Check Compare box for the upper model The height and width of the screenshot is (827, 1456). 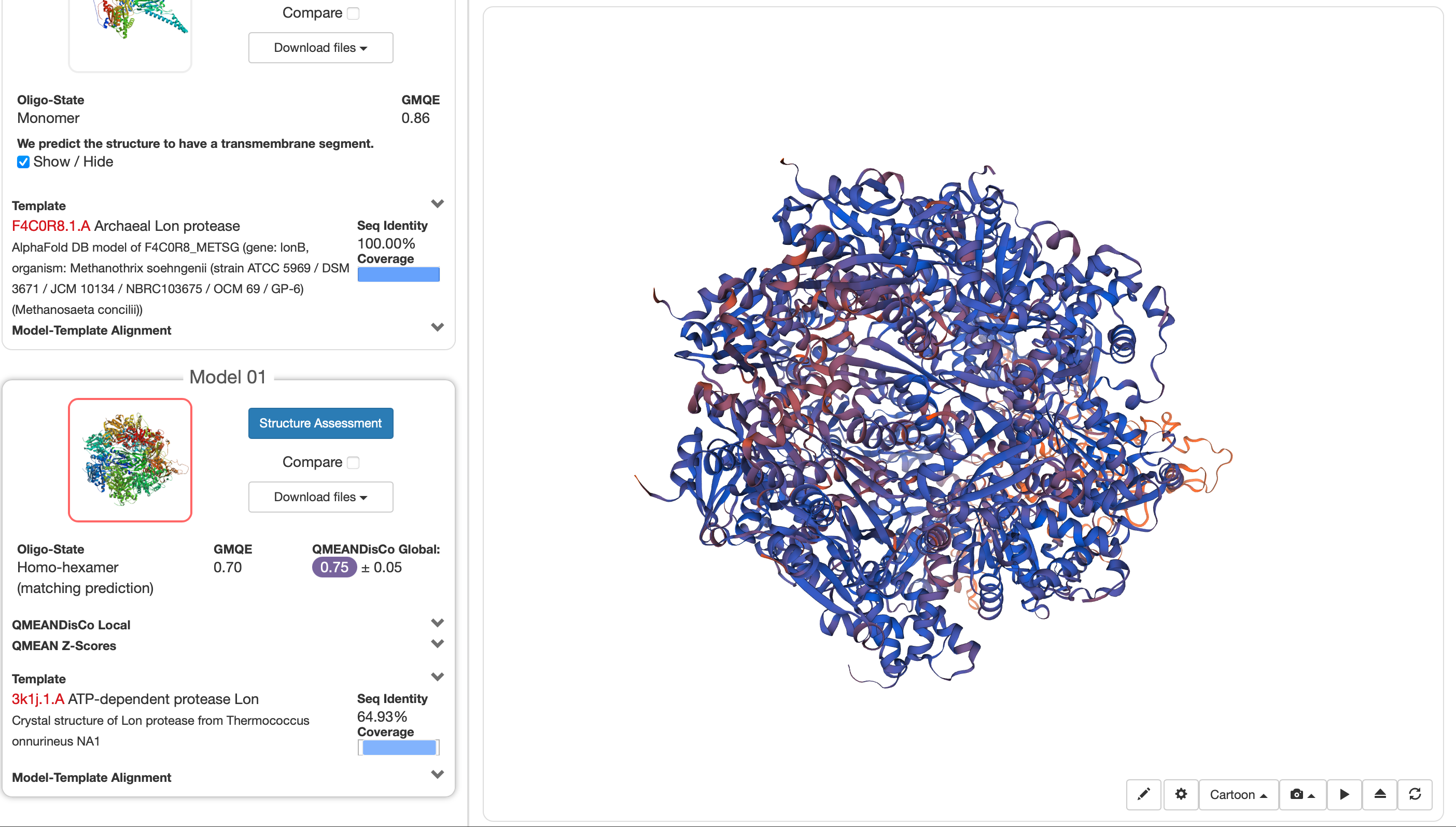tap(353, 13)
